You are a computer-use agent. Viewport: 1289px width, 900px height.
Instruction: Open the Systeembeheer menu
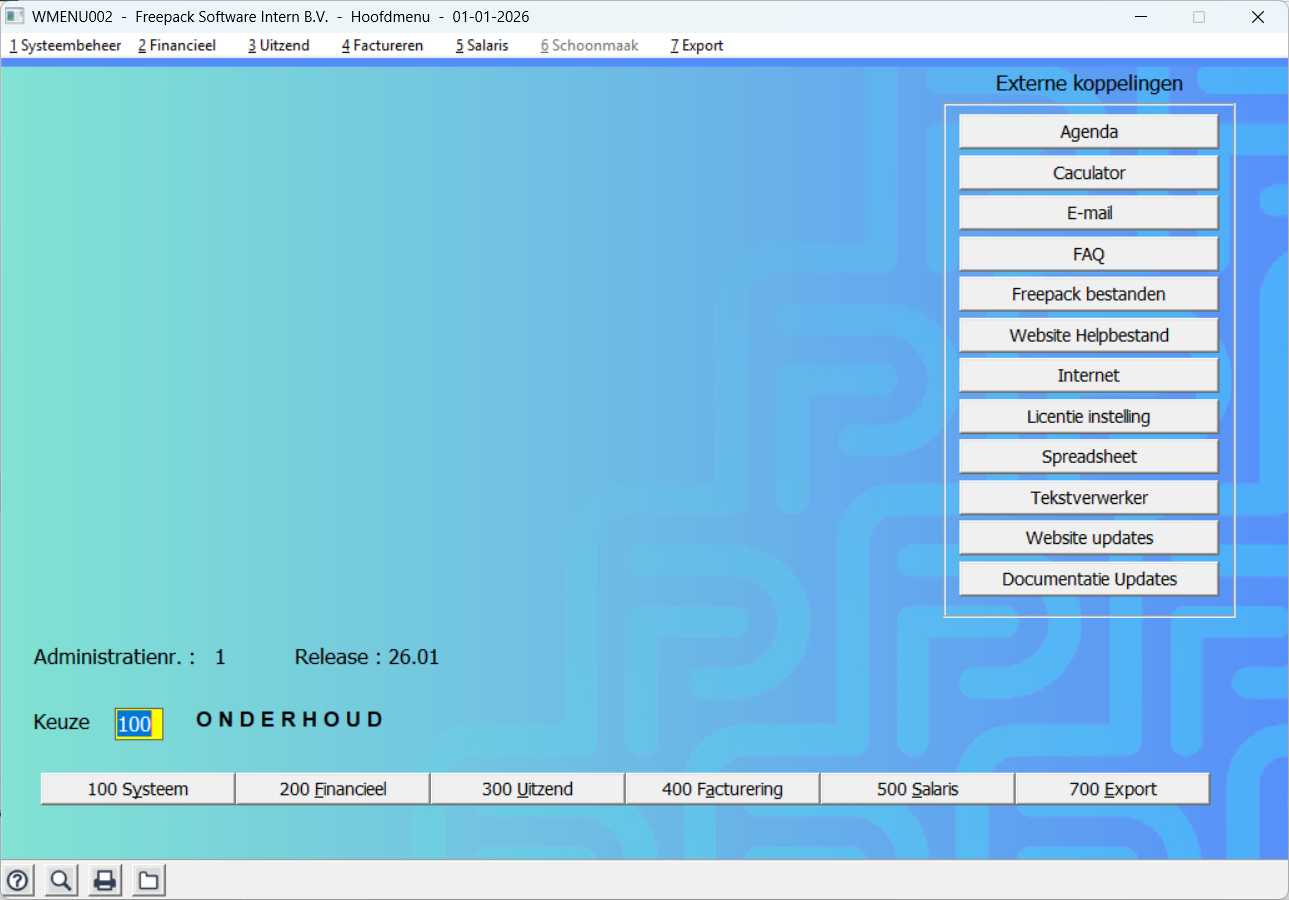pyautogui.click(x=65, y=45)
